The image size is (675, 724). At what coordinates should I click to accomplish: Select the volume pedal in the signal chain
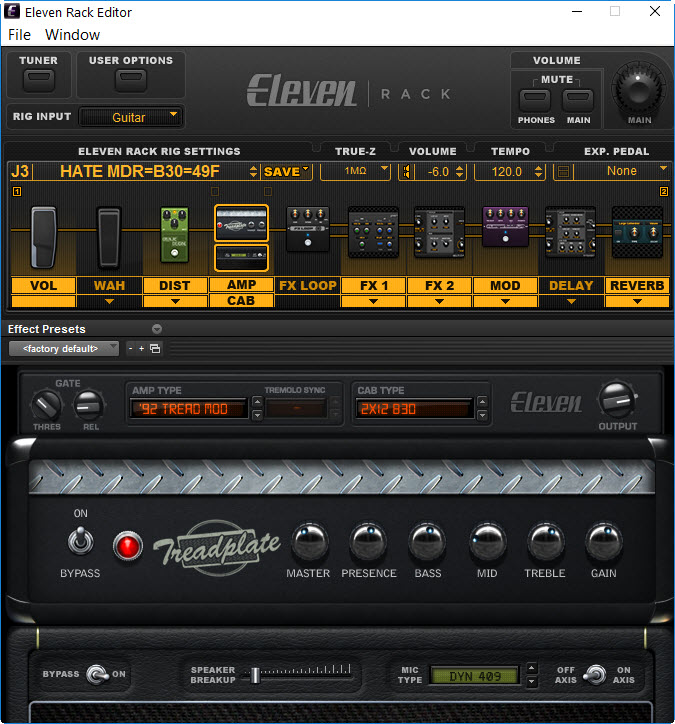[43, 237]
